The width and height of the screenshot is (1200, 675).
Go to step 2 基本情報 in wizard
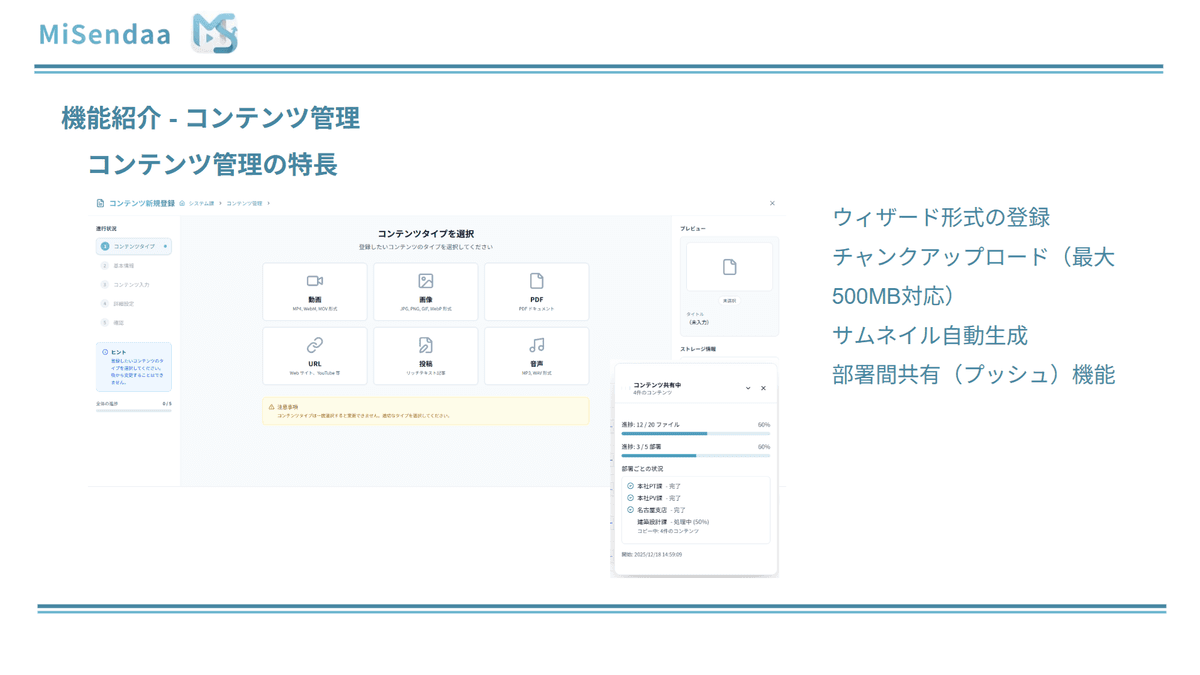point(123,266)
